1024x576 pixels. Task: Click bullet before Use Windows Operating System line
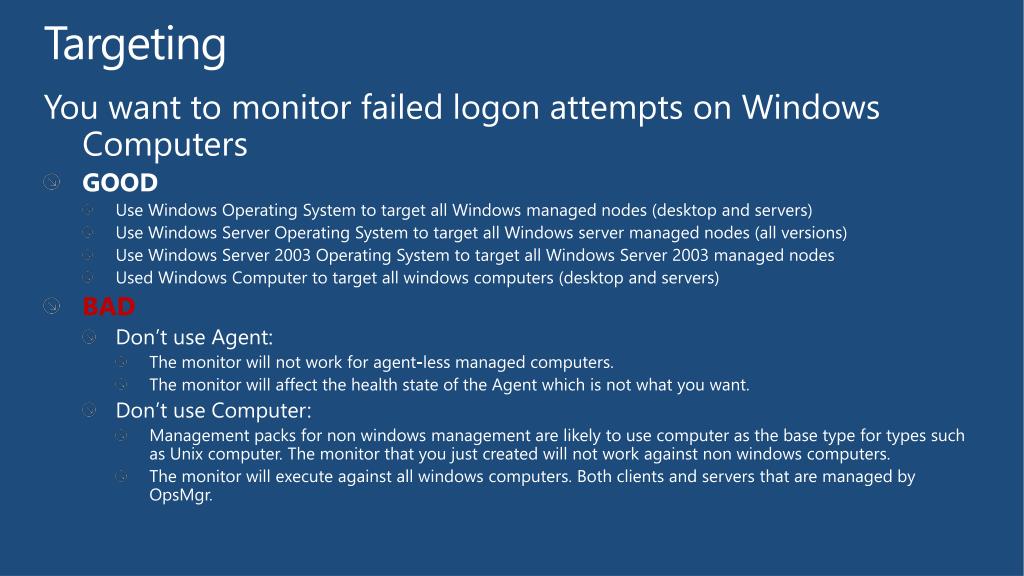pyautogui.click(x=88, y=210)
